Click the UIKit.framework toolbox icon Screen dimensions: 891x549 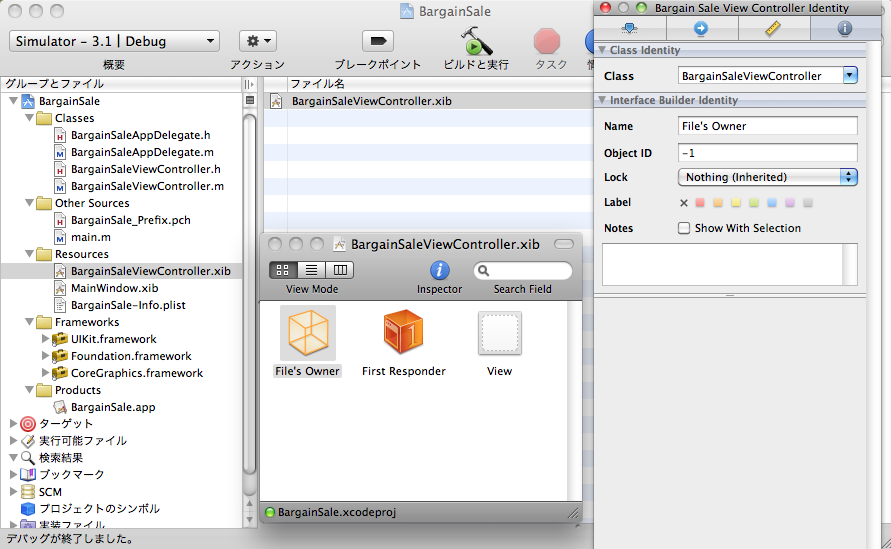pyautogui.click(x=60, y=339)
